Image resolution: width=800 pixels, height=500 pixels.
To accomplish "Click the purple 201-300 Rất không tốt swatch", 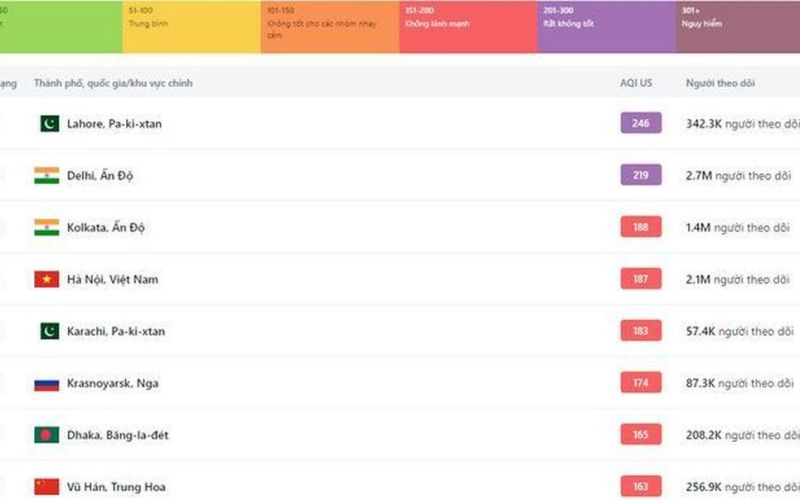I will (606, 27).
